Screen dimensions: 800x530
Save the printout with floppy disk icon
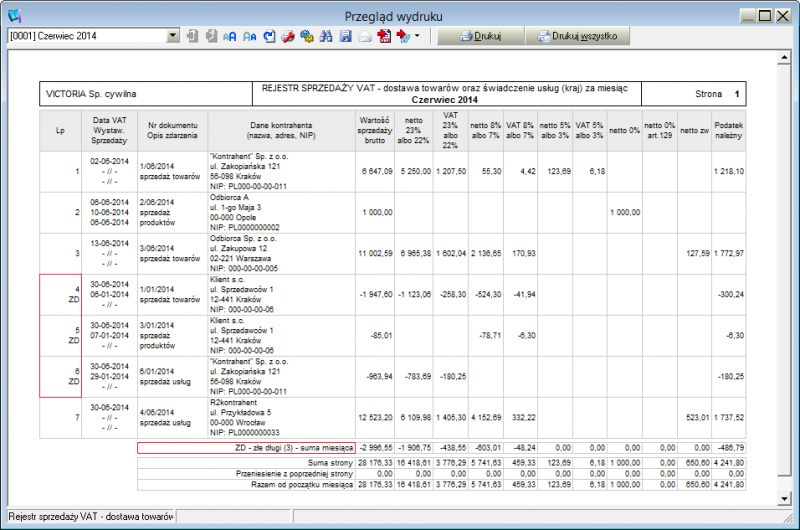(345, 36)
